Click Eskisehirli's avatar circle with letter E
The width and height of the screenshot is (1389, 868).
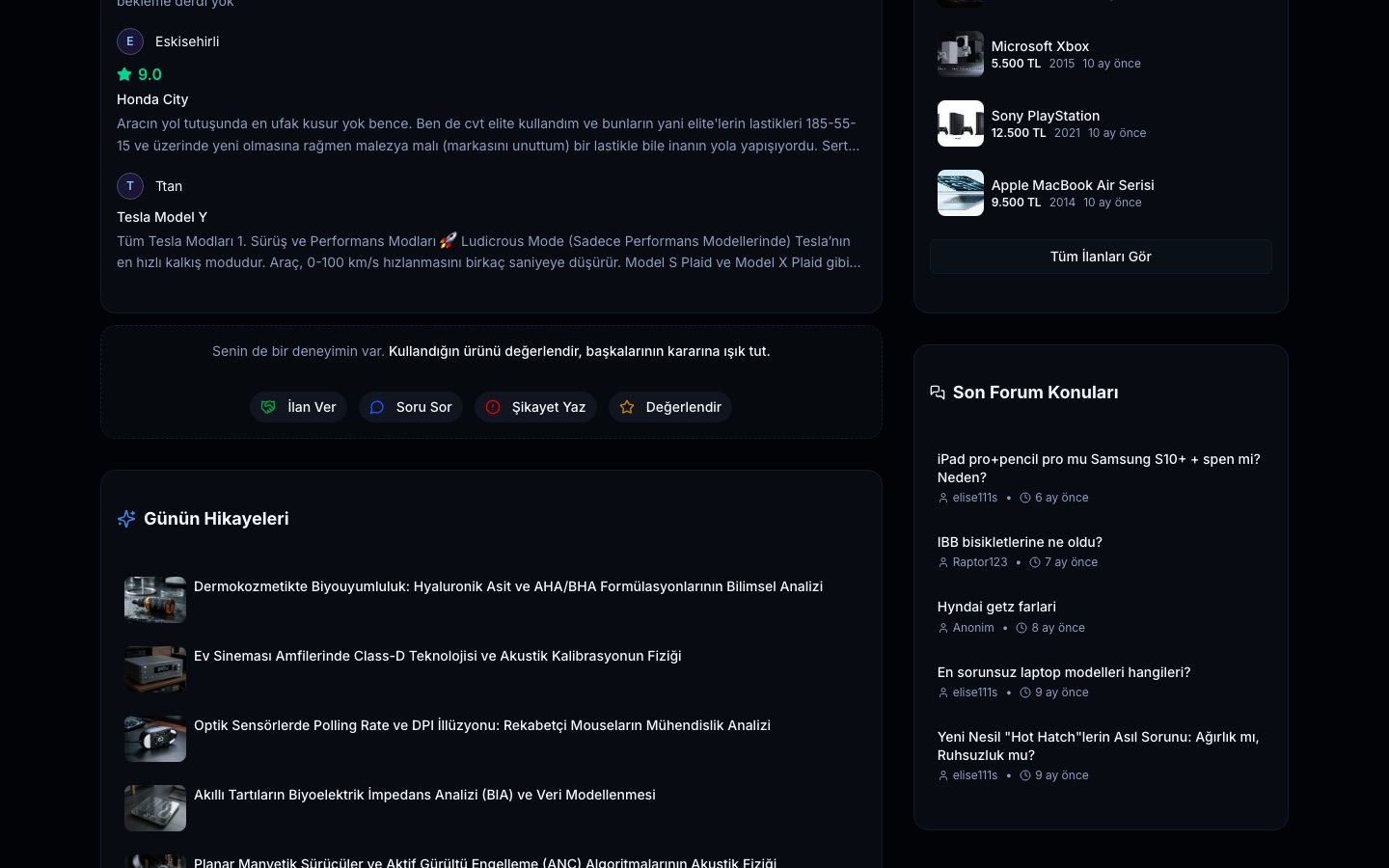tap(130, 41)
